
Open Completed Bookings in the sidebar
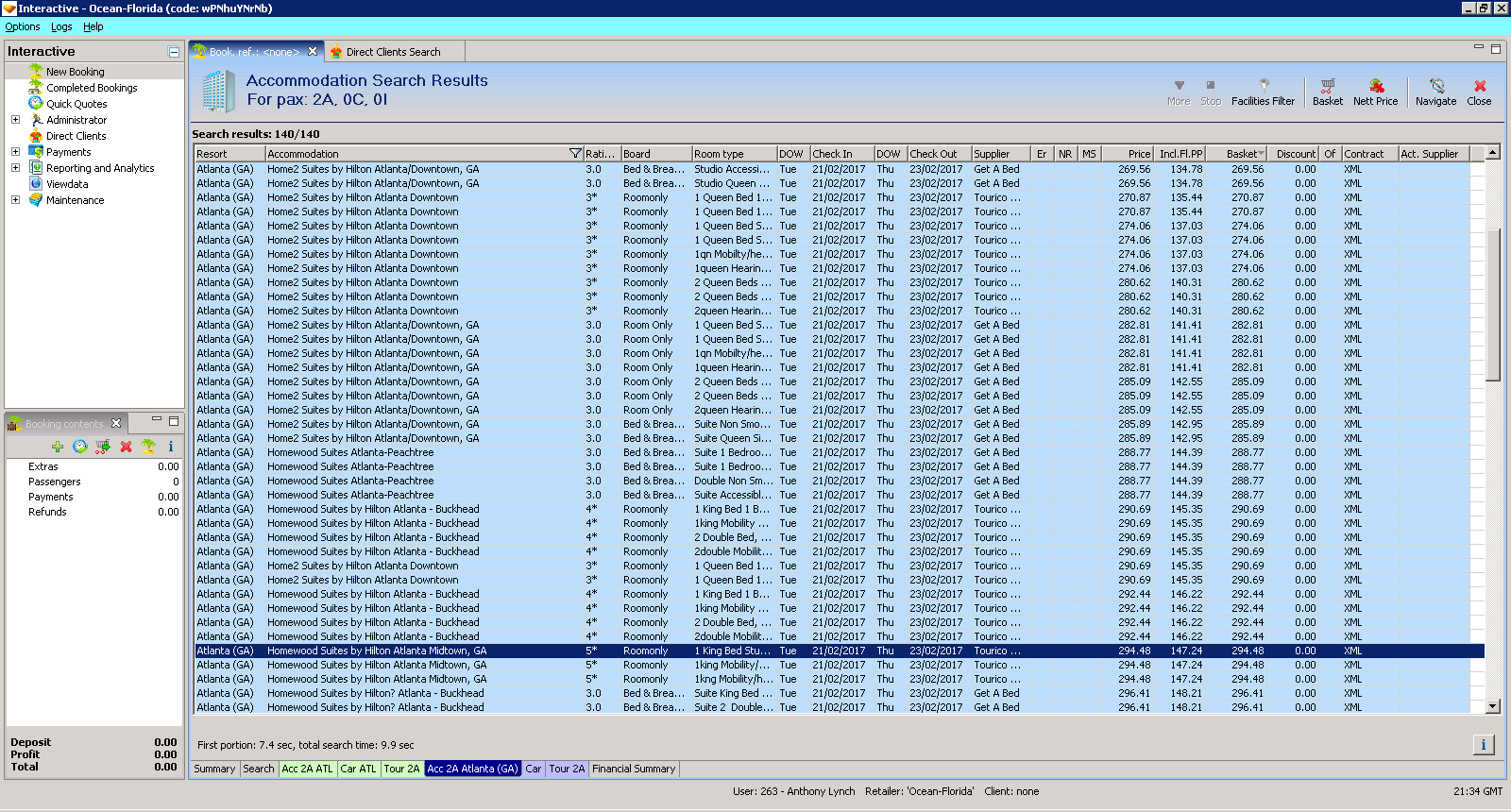pyautogui.click(x=92, y=88)
